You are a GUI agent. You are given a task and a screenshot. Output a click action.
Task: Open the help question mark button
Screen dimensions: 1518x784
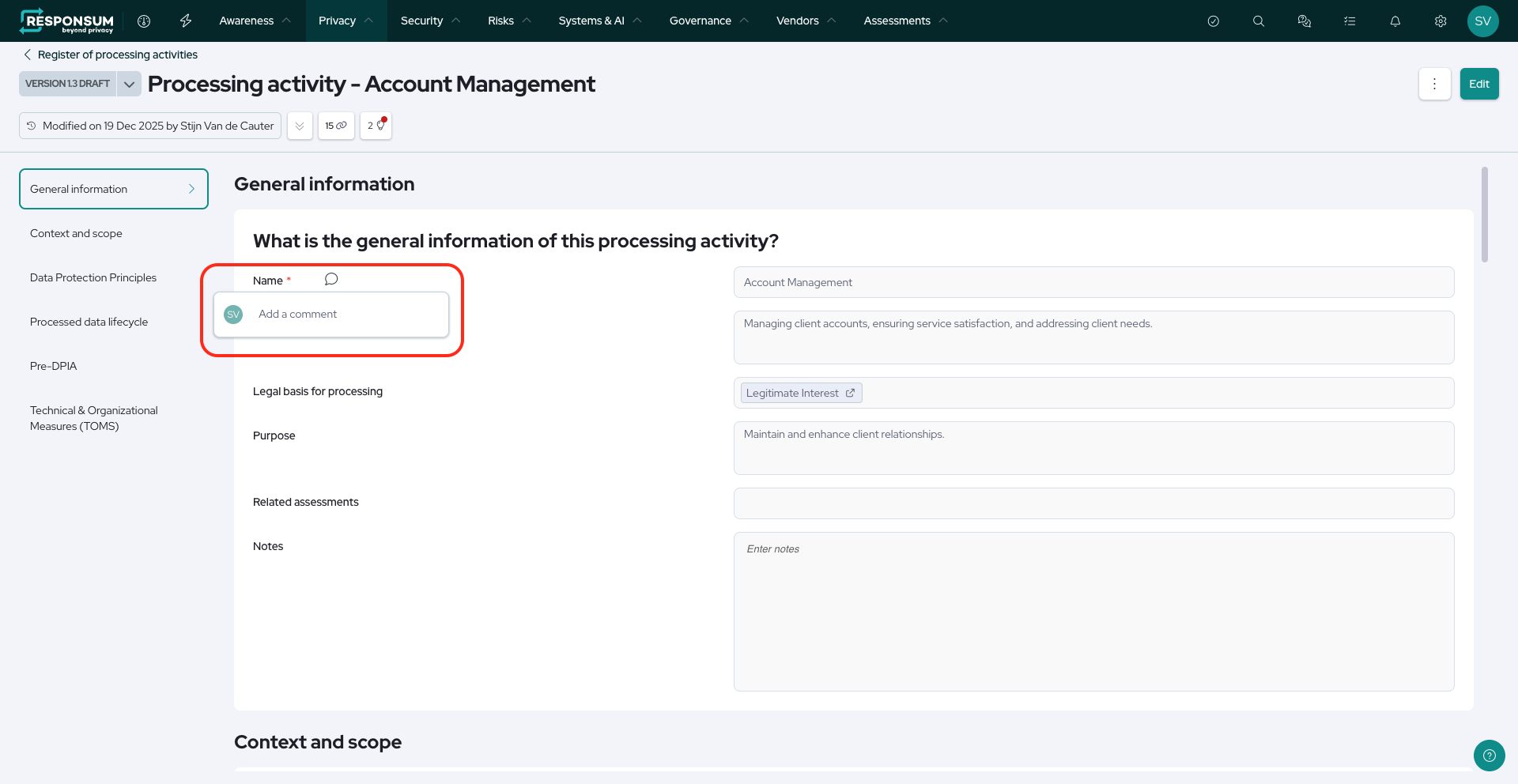click(1489, 756)
